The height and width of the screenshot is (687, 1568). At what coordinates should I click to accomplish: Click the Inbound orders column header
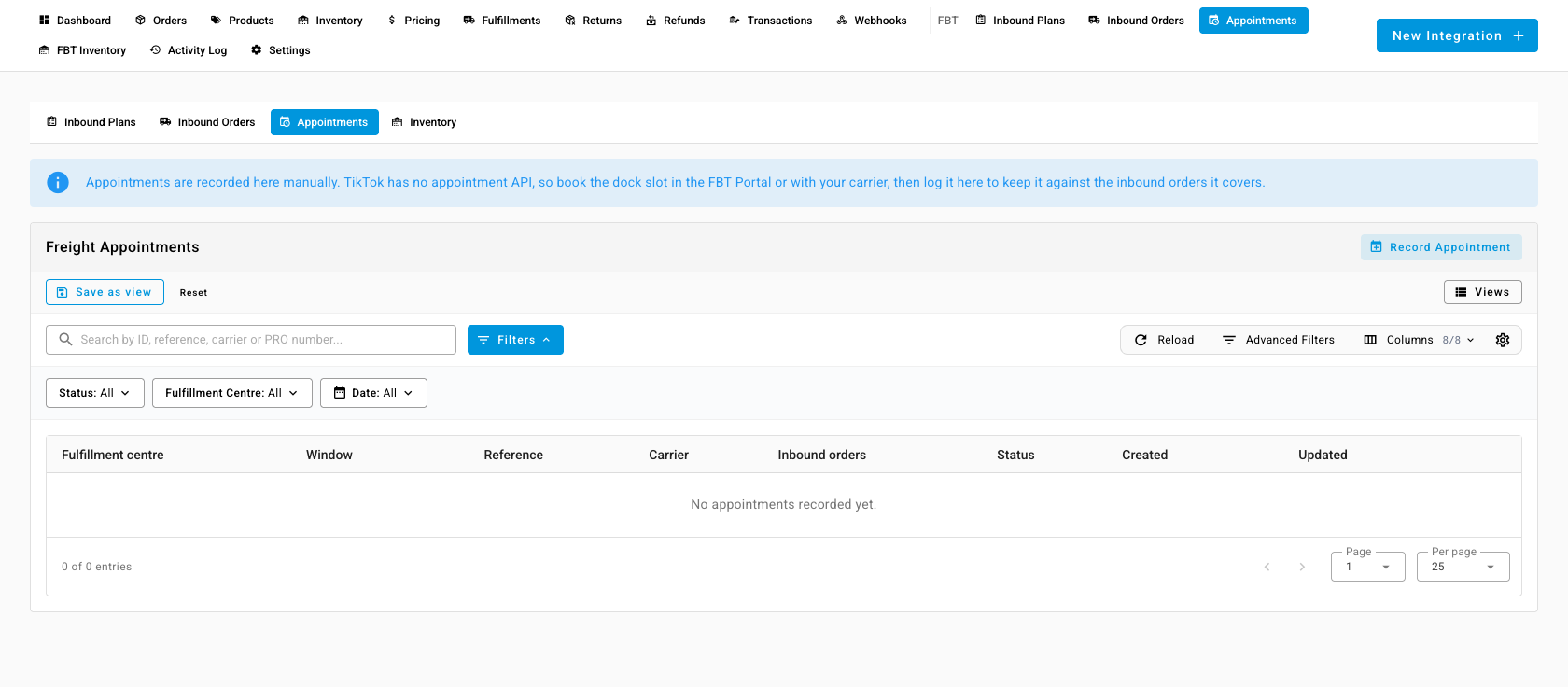coord(822,455)
